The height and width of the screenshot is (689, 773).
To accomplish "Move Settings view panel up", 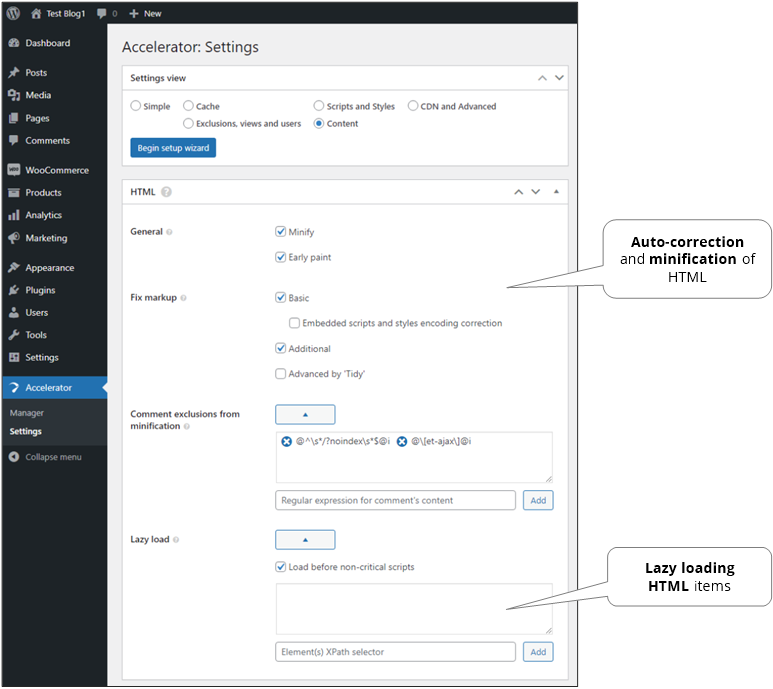I will pos(542,78).
